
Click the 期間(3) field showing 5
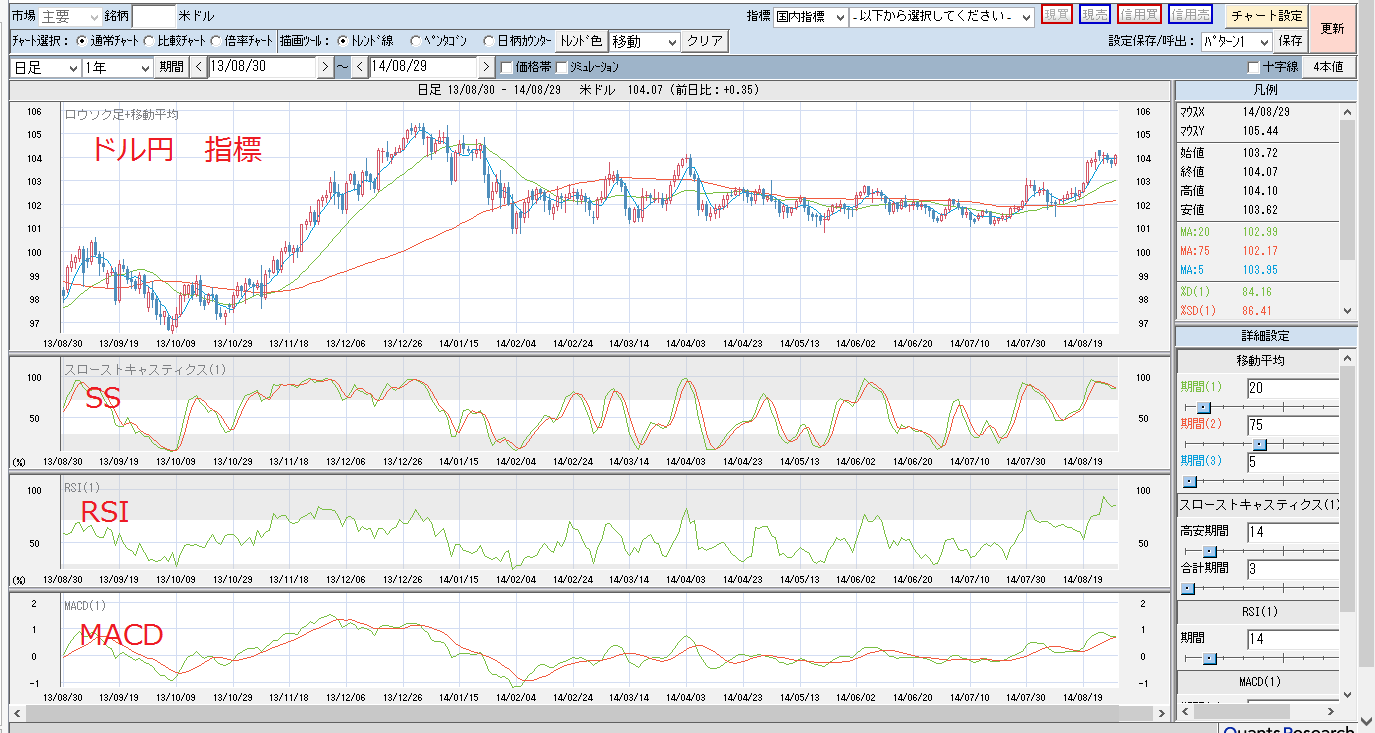[1293, 462]
